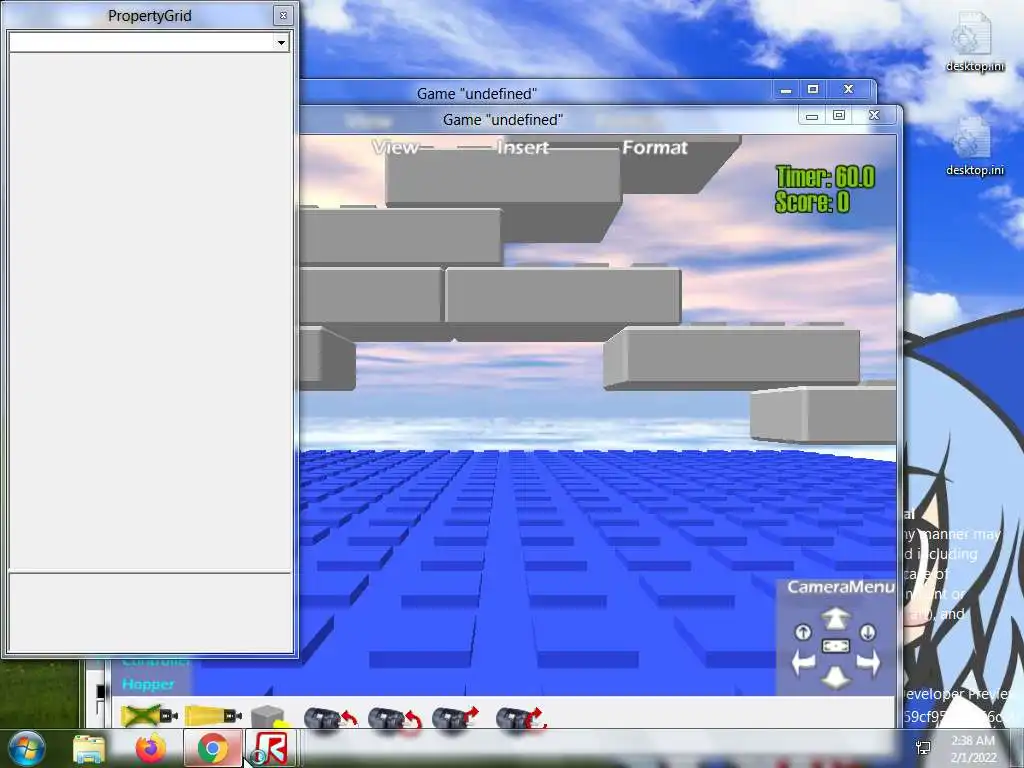Close the back Game "undefined" window
The height and width of the screenshot is (768, 1024).
(848, 89)
